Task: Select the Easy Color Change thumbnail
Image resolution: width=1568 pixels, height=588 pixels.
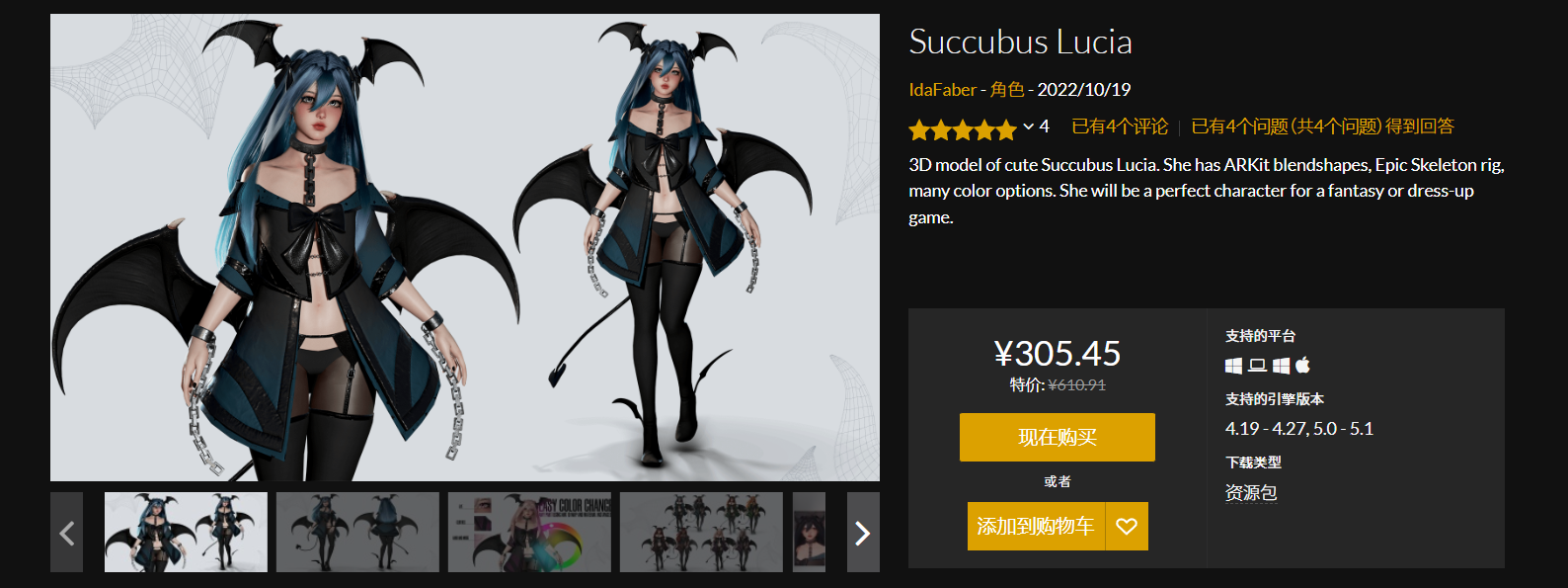Action: [529, 533]
